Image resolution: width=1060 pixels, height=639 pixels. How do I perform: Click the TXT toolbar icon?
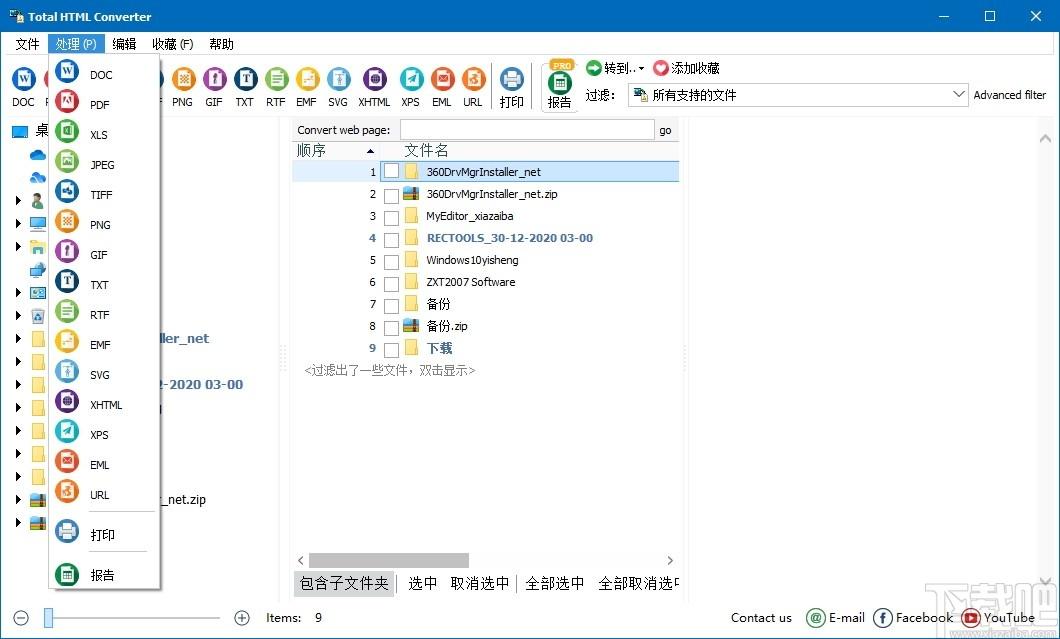pos(245,88)
